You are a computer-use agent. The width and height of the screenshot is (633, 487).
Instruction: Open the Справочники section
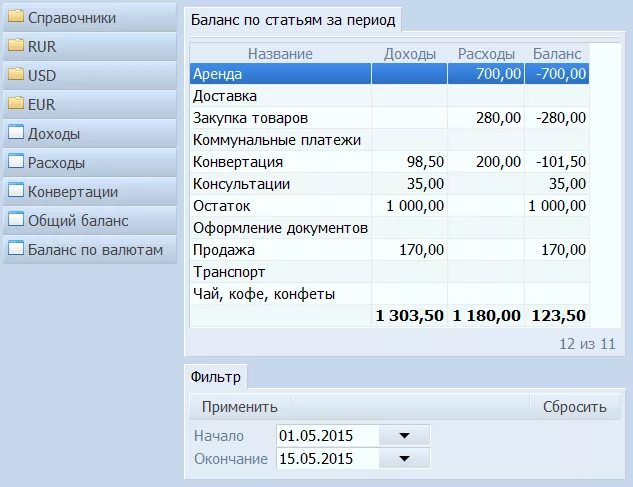tap(90, 17)
